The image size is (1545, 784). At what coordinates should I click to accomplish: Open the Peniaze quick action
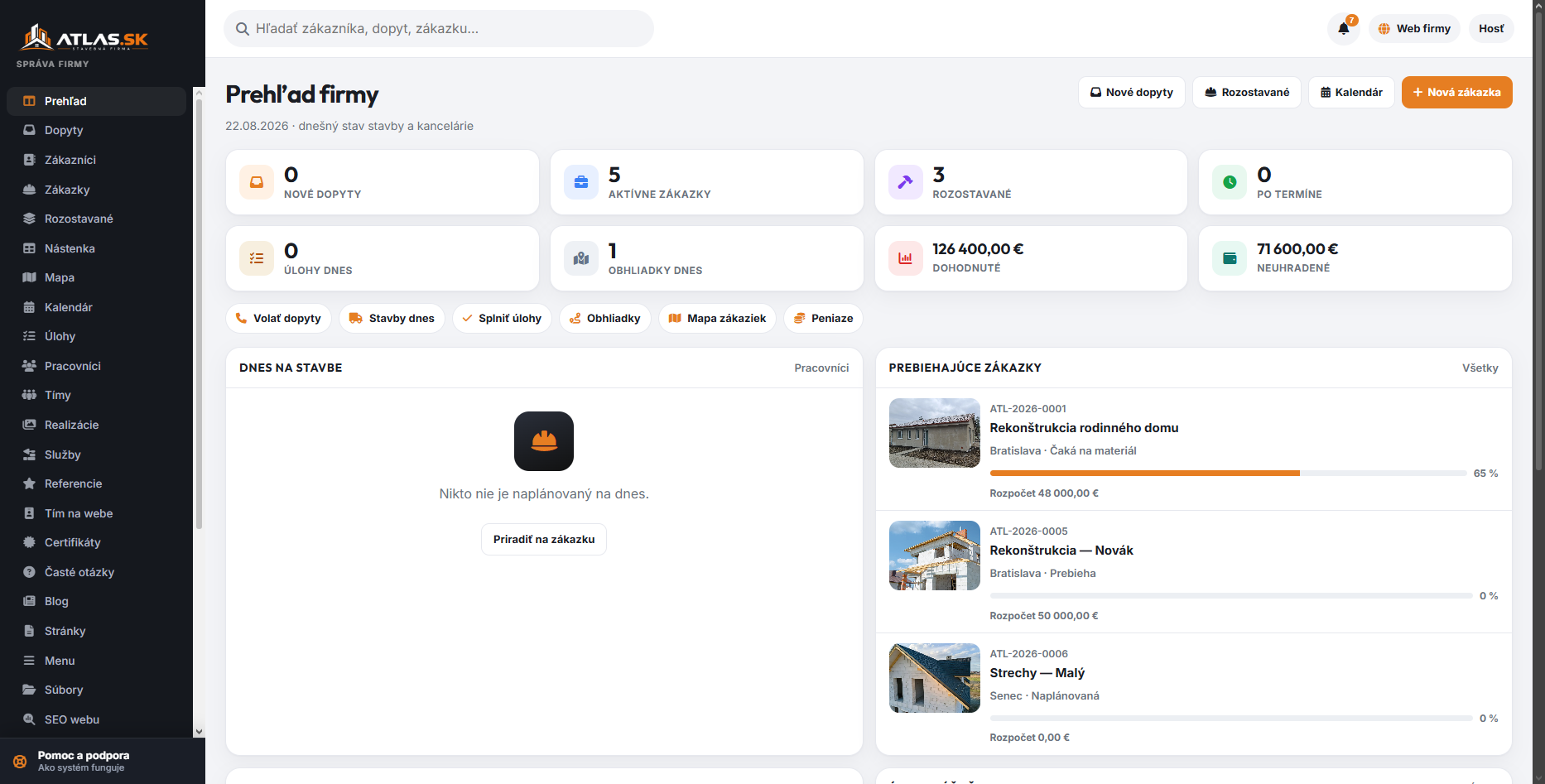coord(823,318)
